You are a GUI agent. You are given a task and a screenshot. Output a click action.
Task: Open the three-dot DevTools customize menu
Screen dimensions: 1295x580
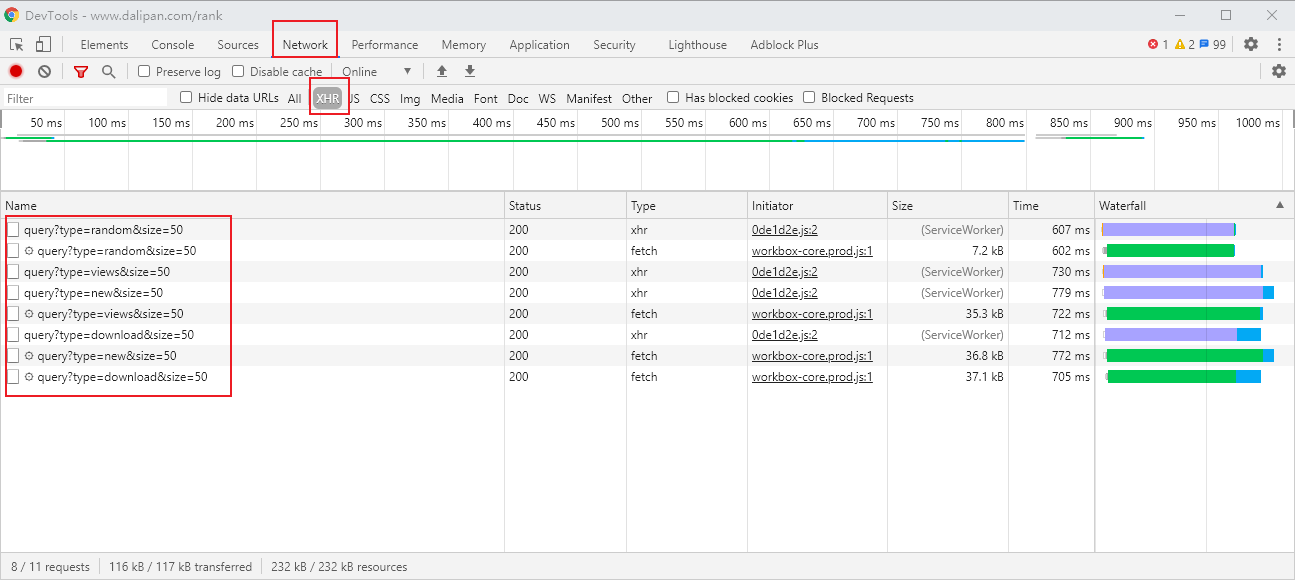pyautogui.click(x=1279, y=44)
